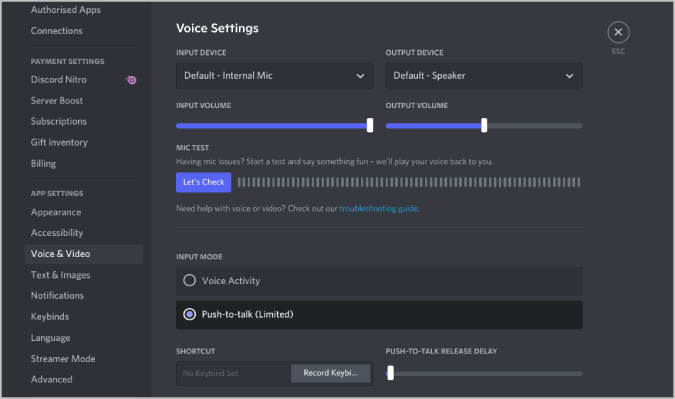Click the Let's Check mic test button
The image size is (675, 399).
point(204,182)
